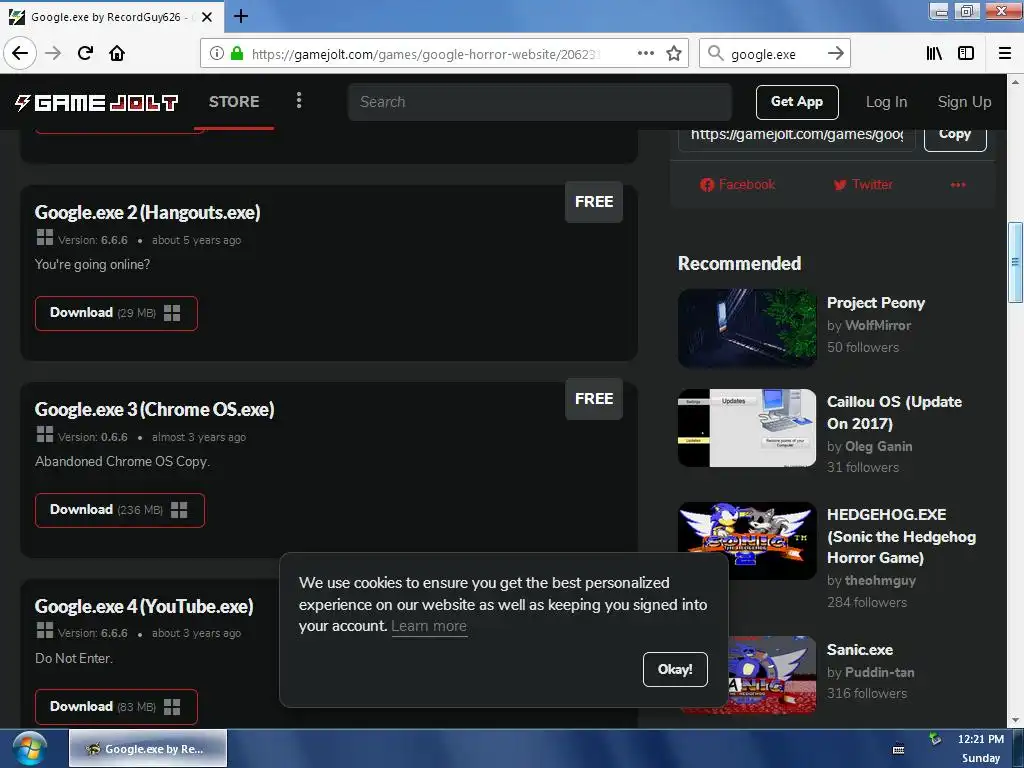Open the Windows Start orb
Image resolution: width=1024 pixels, height=768 pixels.
pyautogui.click(x=29, y=749)
